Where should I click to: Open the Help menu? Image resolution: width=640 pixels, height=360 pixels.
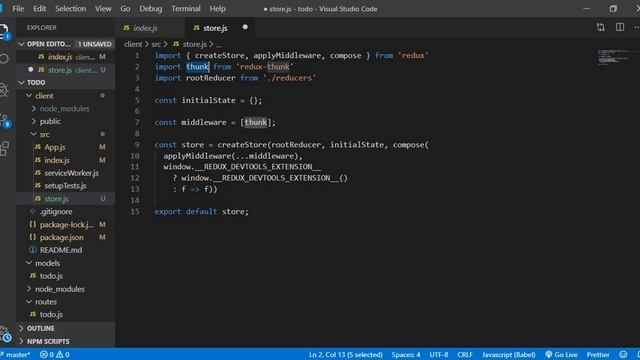pyautogui.click(x=218, y=9)
